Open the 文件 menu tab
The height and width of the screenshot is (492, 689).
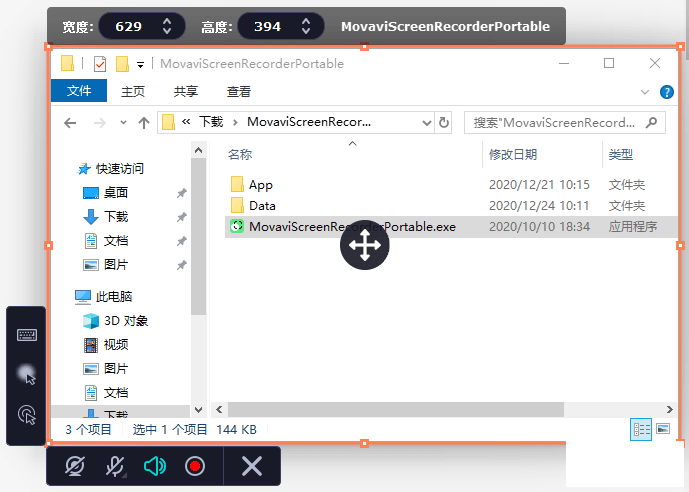[79, 91]
